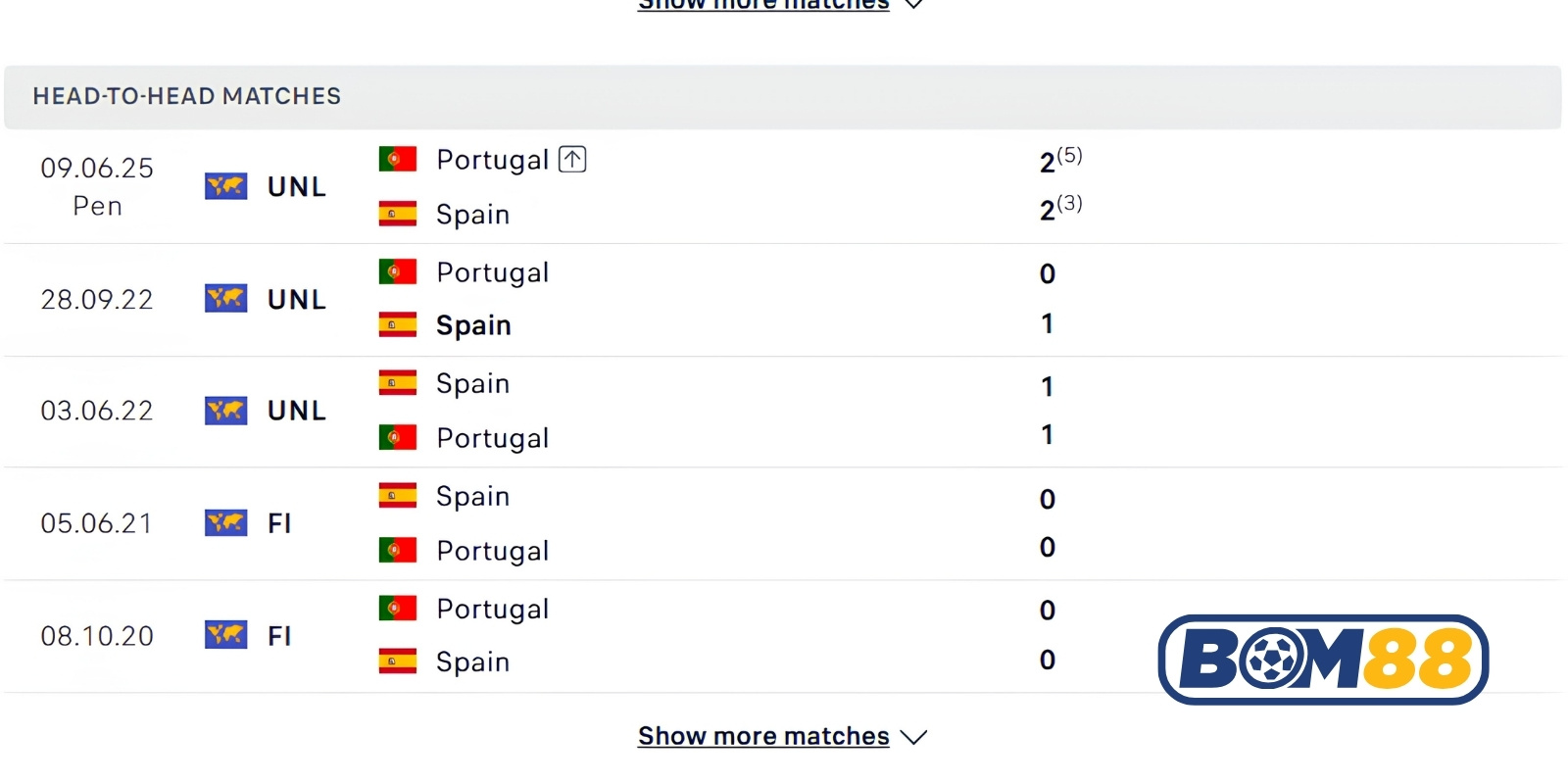
Task: Expand list with bottom Show more matches chevron
Action: point(913,737)
